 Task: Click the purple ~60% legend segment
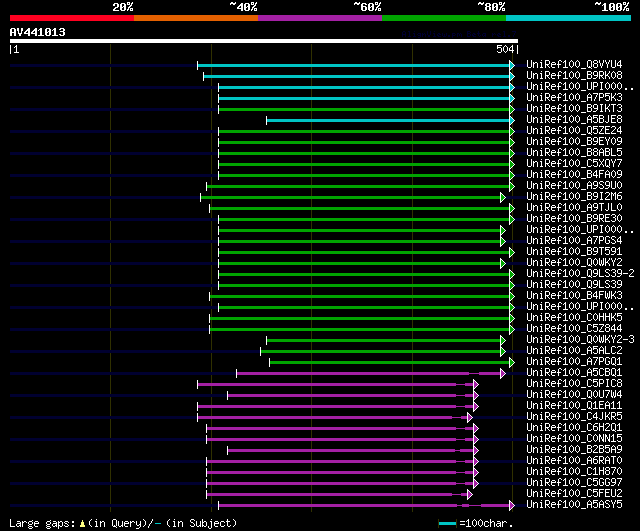pos(320,18)
